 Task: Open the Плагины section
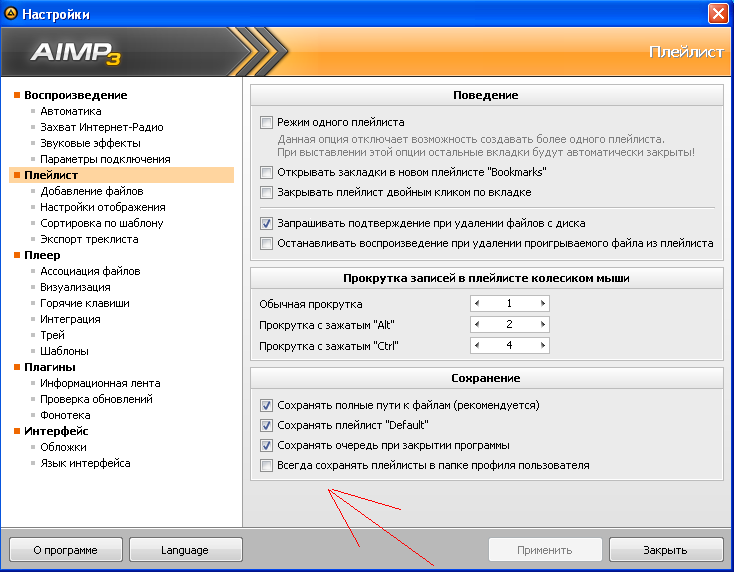[50, 367]
